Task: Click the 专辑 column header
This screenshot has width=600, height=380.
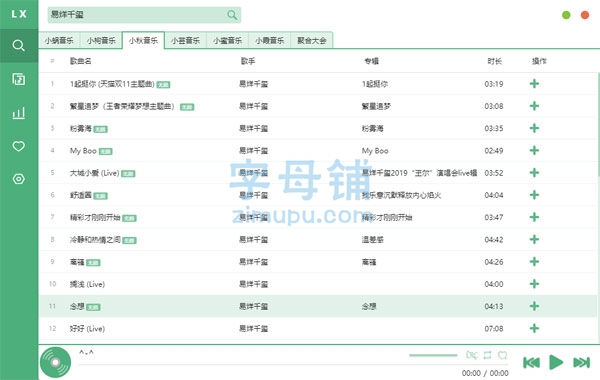Action: point(371,61)
